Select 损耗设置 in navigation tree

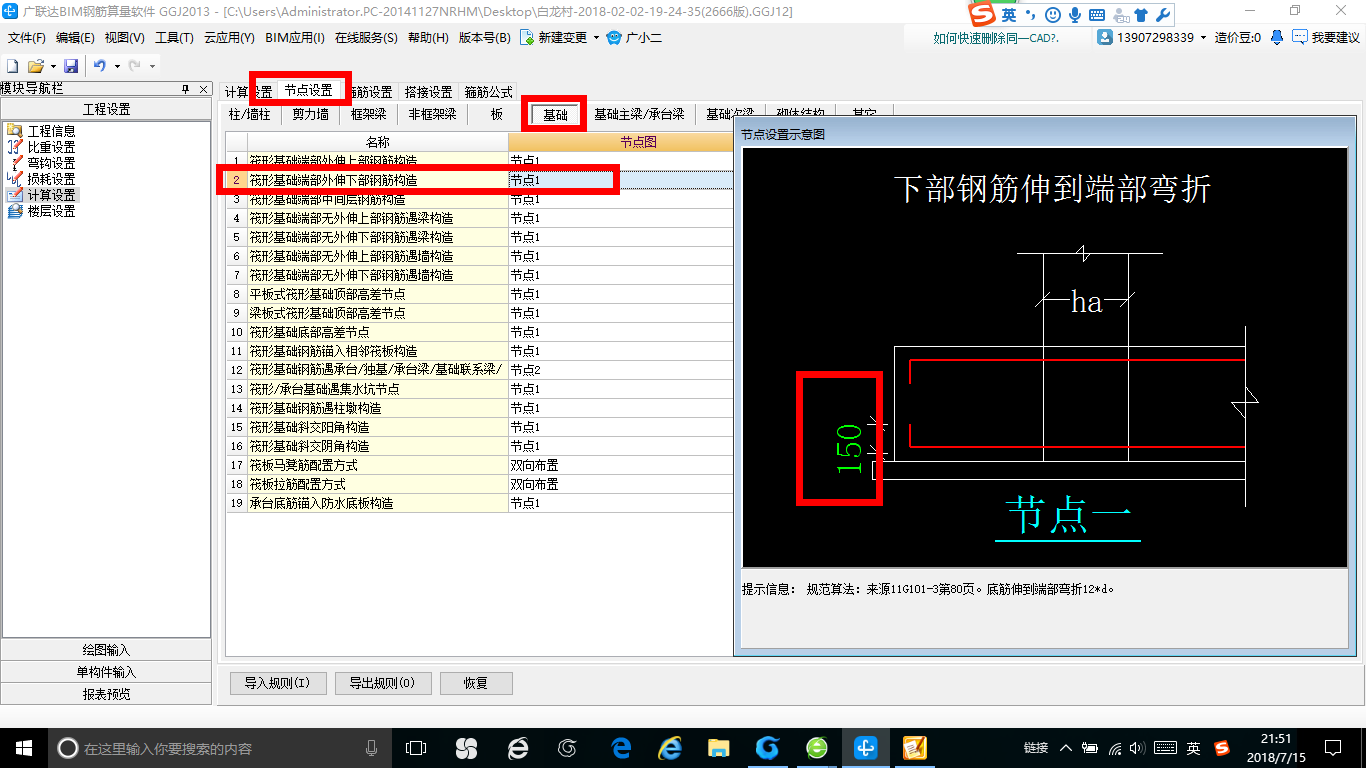click(51, 179)
